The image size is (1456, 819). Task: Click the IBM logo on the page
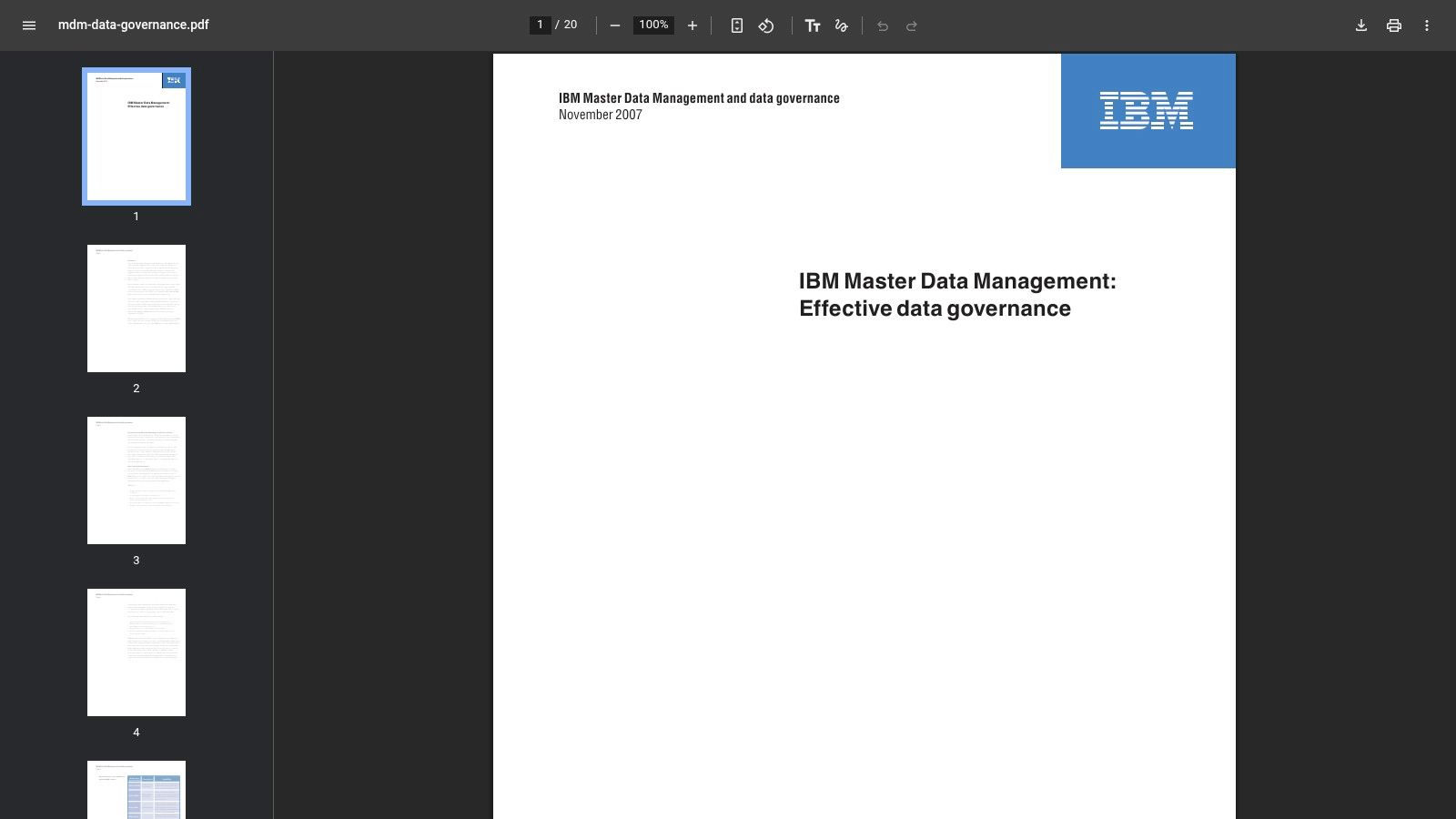coord(1147,111)
